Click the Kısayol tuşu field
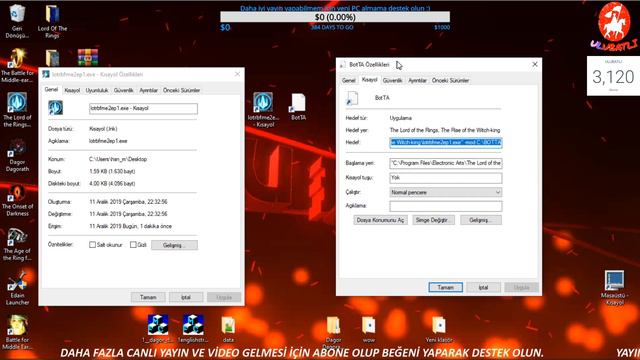 coord(446,178)
